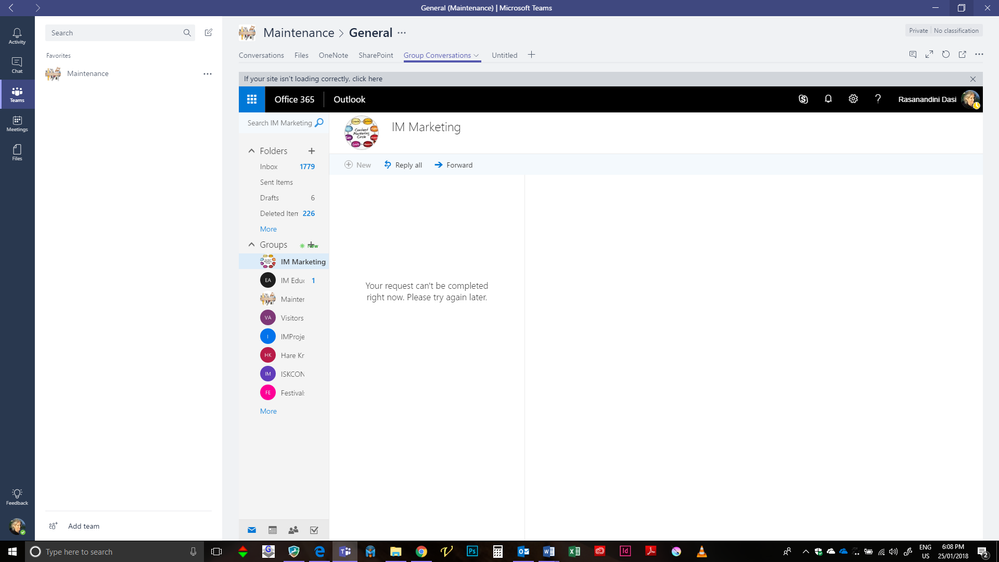The height and width of the screenshot is (562, 999).
Task: Open Excel from the taskbar
Action: click(574, 552)
